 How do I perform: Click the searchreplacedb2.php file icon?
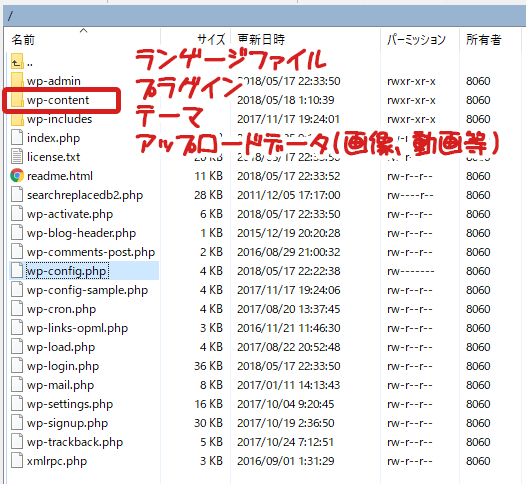pos(17,195)
